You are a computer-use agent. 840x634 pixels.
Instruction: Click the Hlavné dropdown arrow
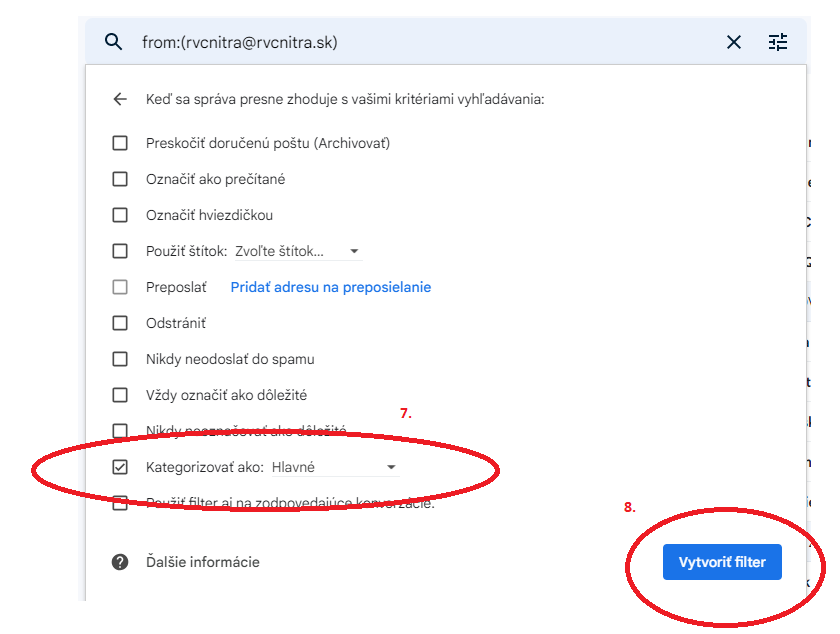tap(392, 467)
